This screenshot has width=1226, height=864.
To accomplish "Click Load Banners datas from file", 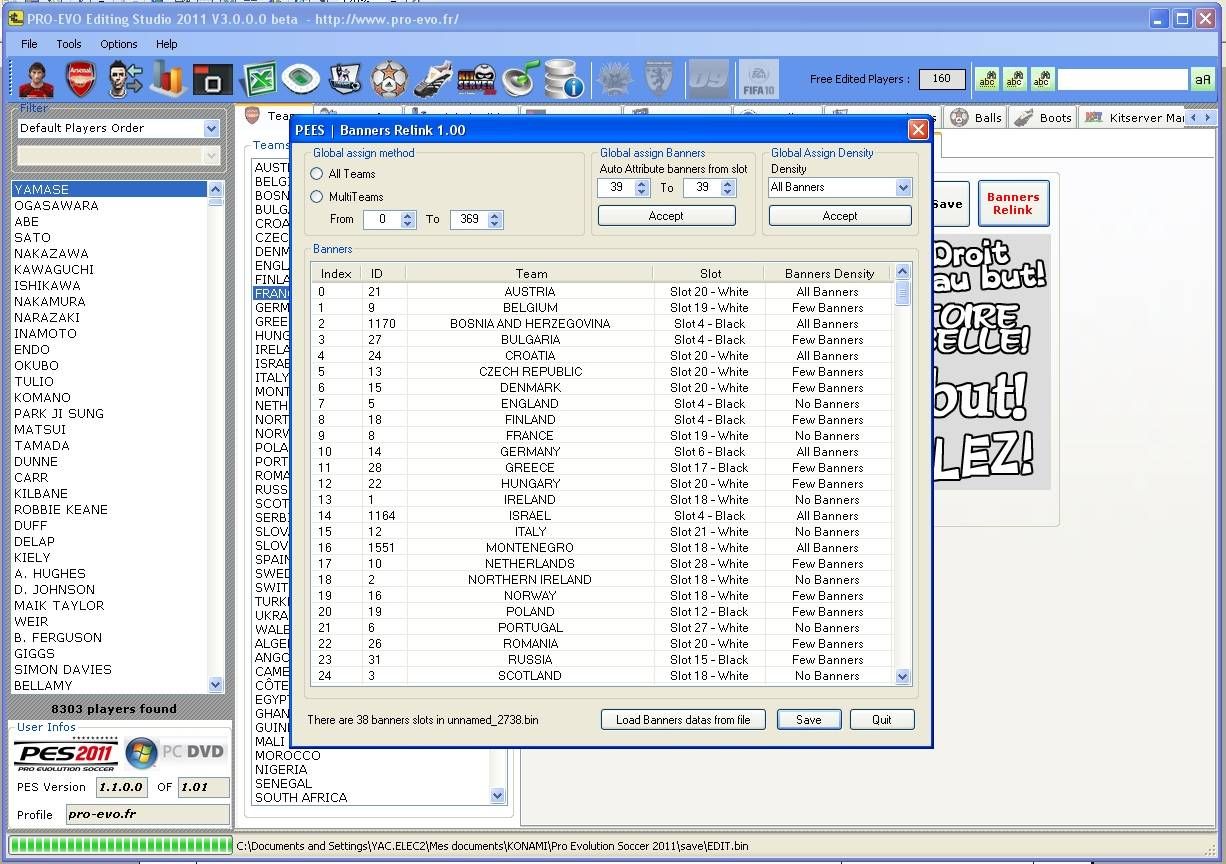I will [x=683, y=720].
